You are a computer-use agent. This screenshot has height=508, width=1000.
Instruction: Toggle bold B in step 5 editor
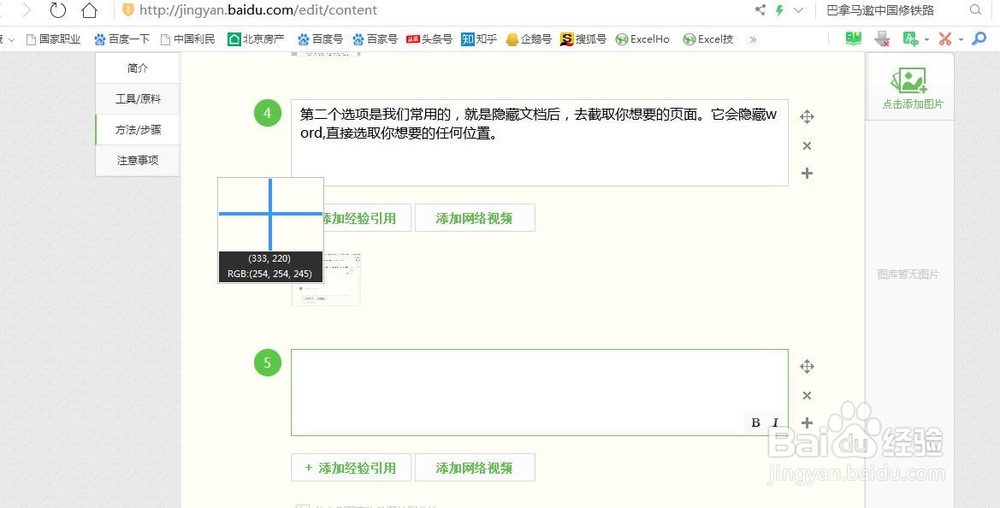(x=756, y=423)
